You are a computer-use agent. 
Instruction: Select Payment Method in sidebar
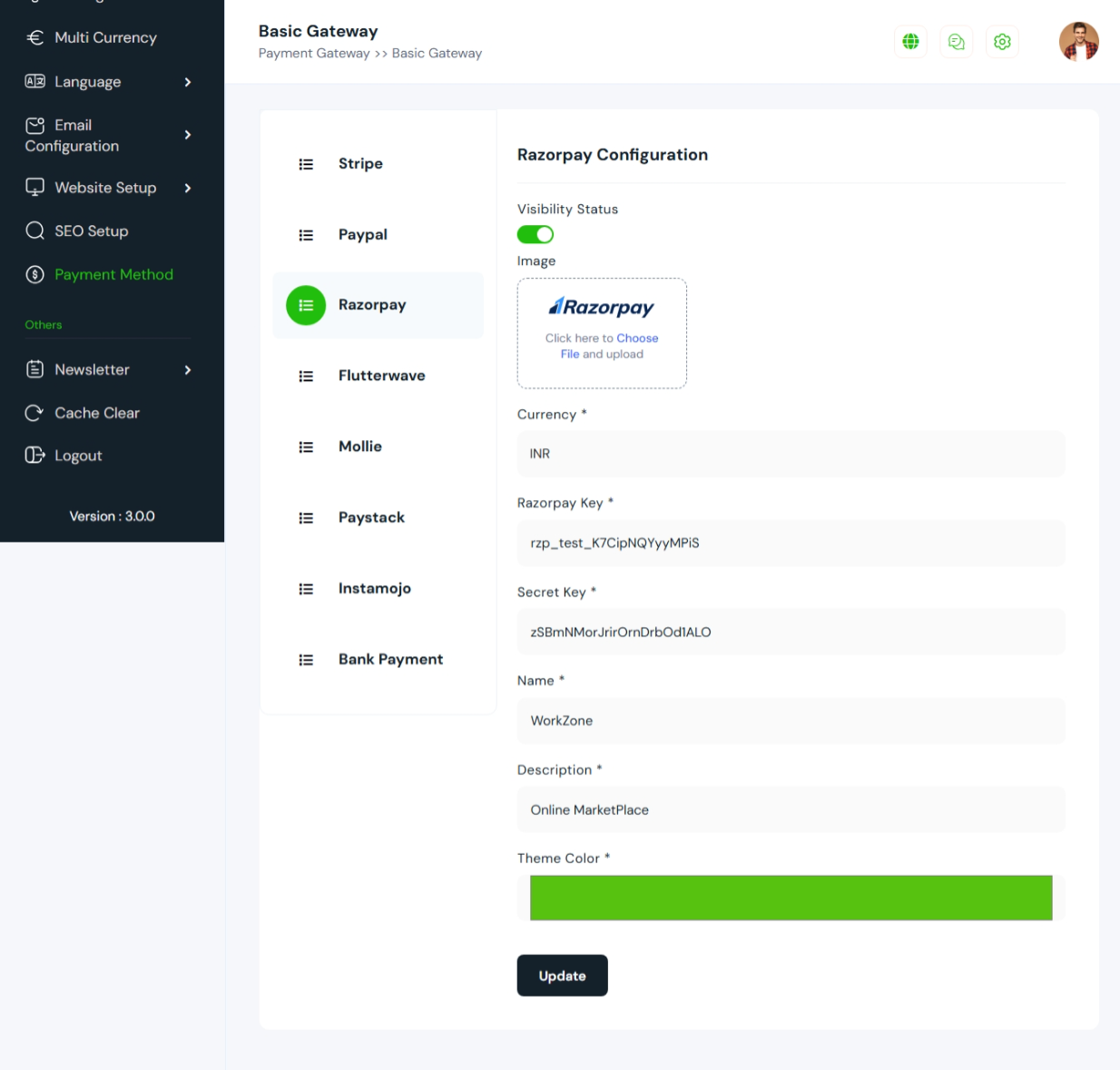(x=113, y=274)
